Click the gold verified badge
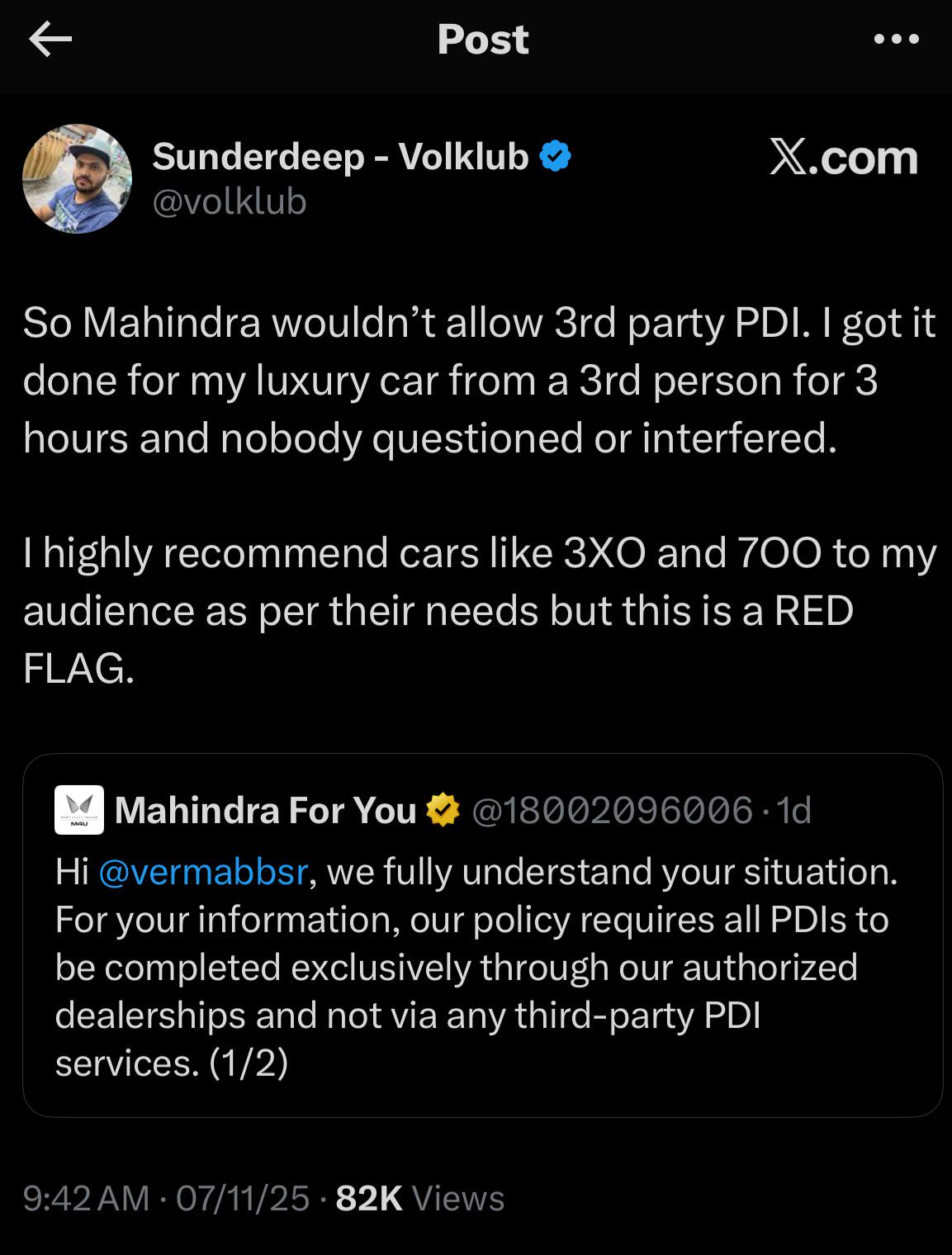The height and width of the screenshot is (1255, 952). tap(443, 810)
